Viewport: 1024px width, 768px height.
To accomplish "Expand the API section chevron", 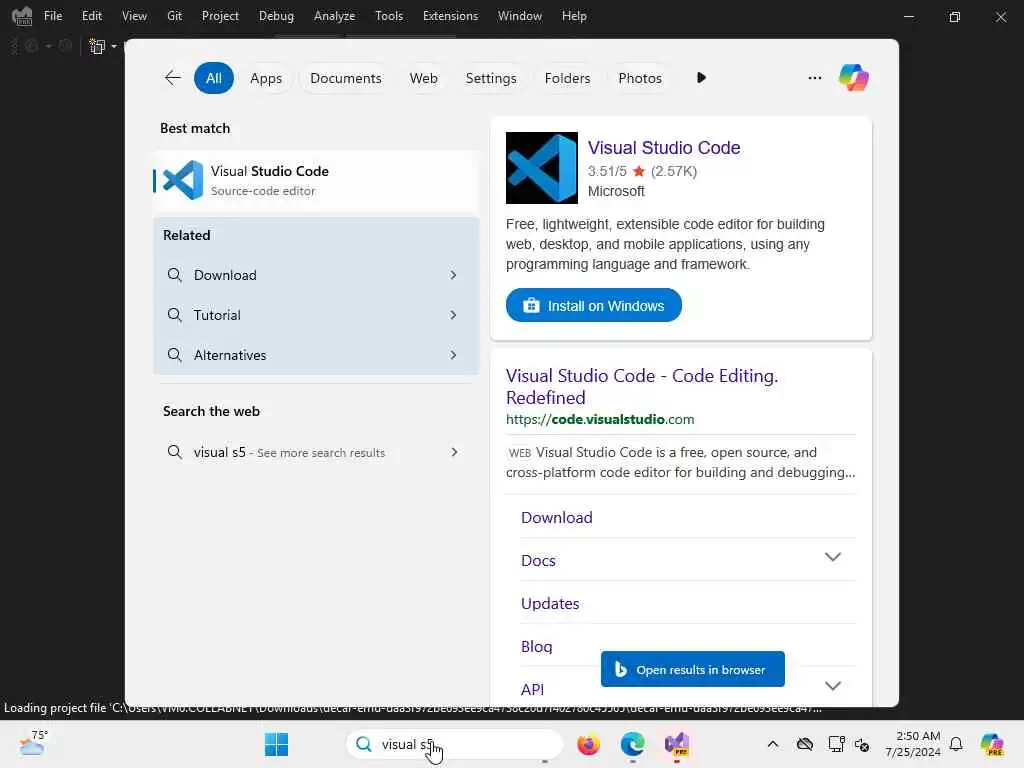I will tap(832, 686).
